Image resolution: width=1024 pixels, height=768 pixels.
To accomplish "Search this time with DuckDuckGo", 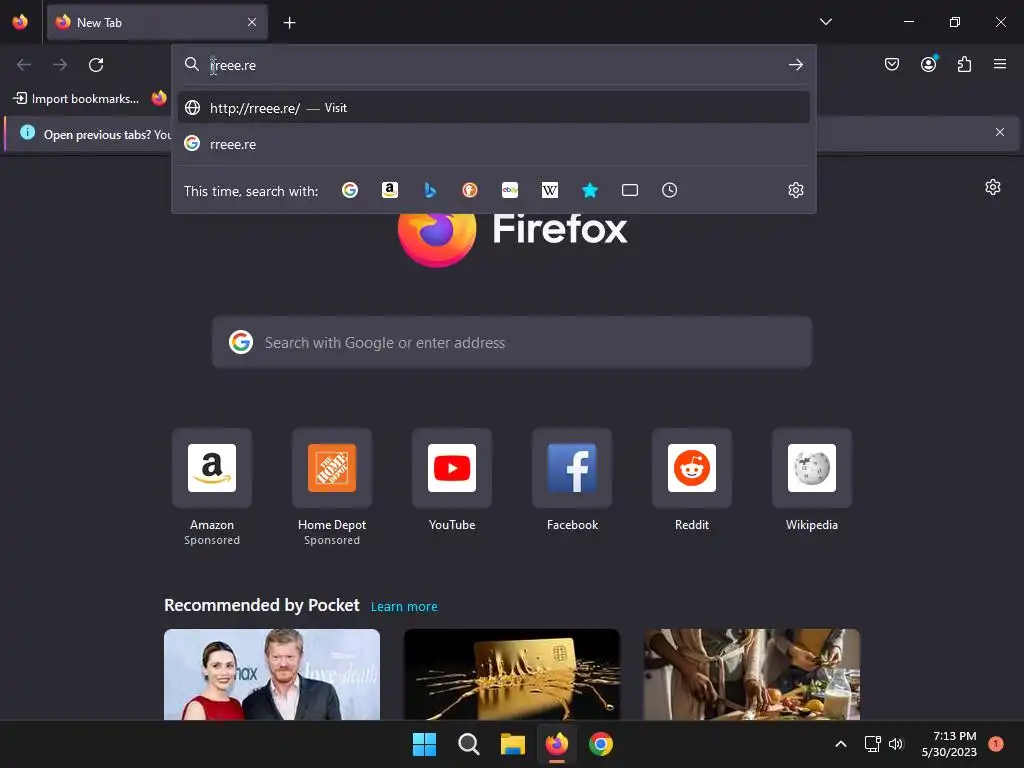I will [470, 190].
